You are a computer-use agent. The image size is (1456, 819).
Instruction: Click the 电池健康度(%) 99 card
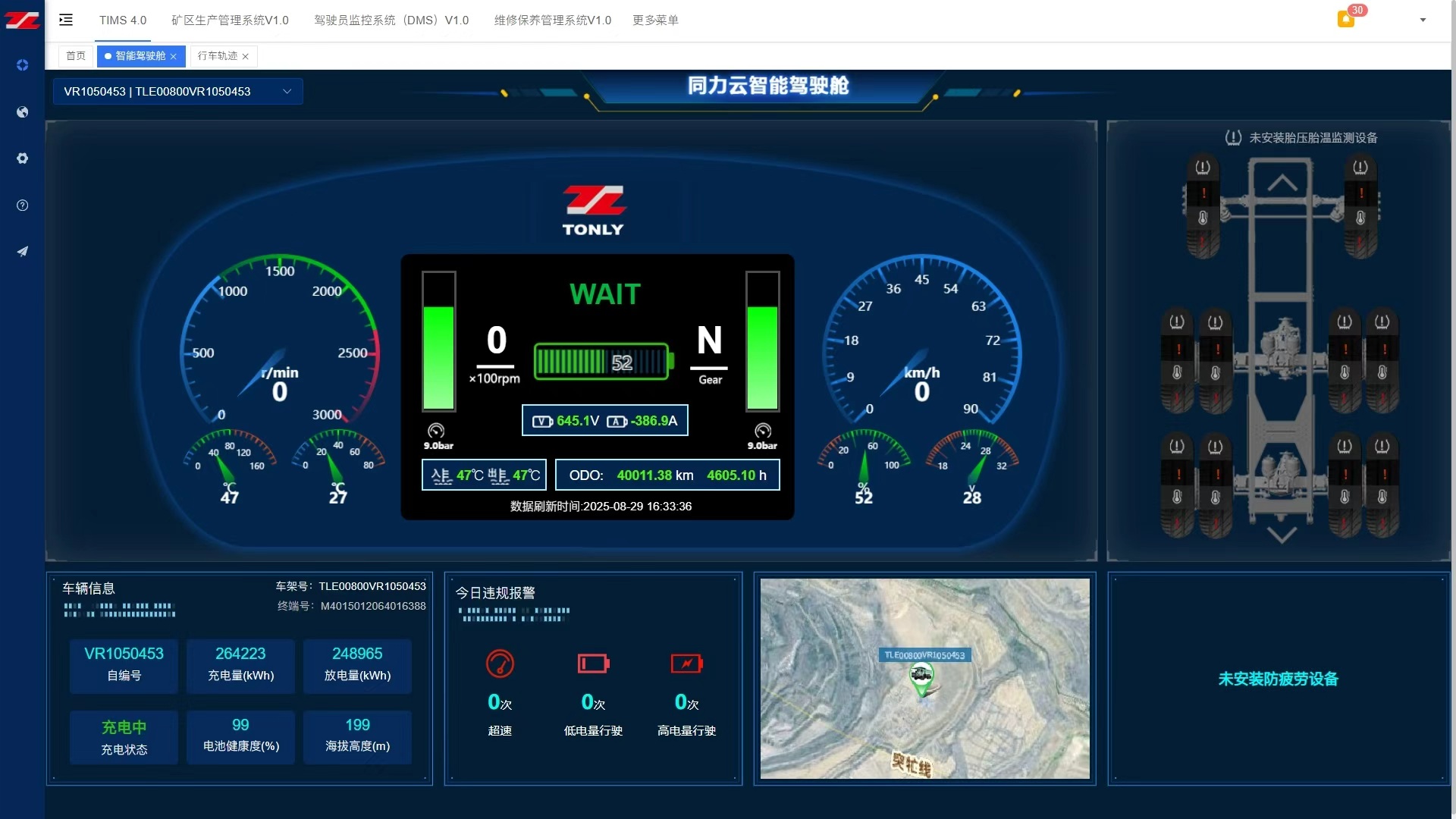pyautogui.click(x=240, y=736)
